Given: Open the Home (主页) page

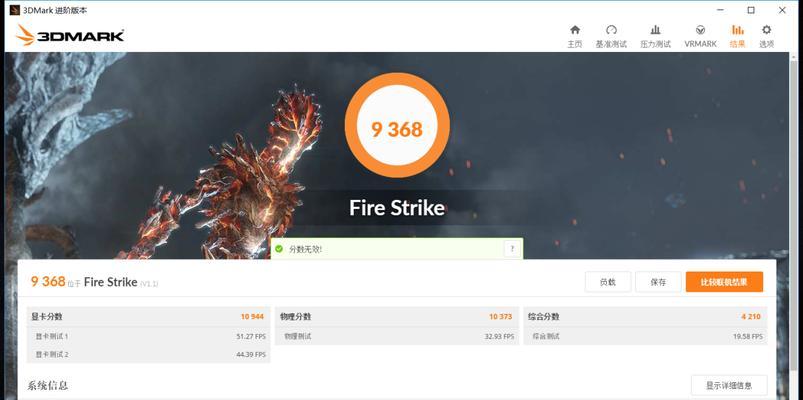Looking at the screenshot, I should coord(575,36).
